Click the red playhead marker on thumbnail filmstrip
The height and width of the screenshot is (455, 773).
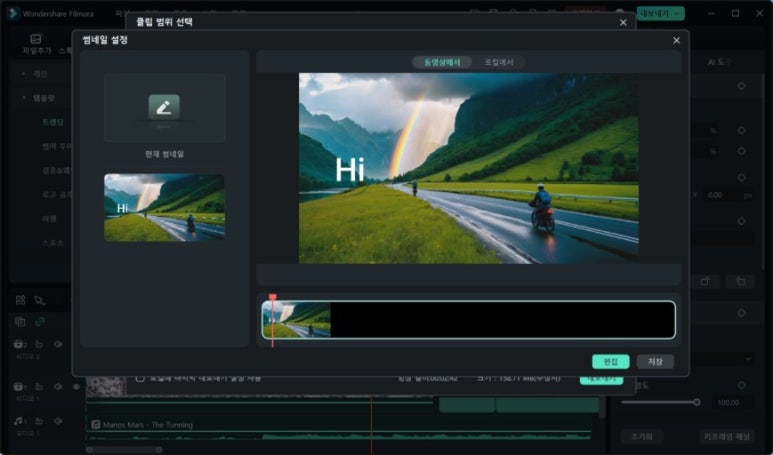273,297
